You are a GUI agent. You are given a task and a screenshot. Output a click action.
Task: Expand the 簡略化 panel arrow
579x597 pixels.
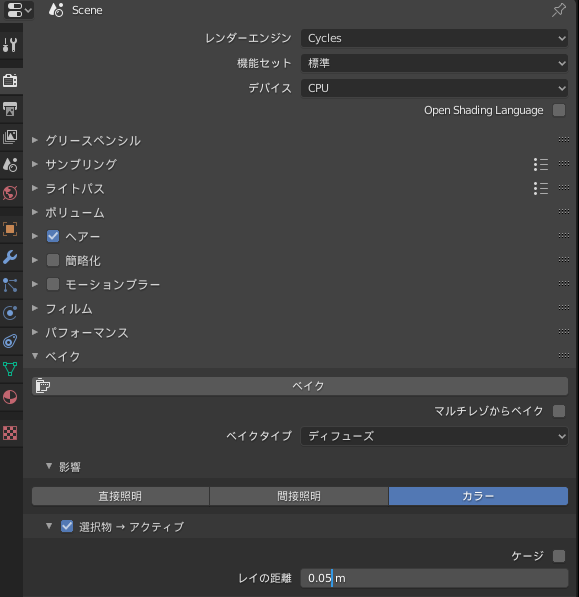(x=35, y=260)
